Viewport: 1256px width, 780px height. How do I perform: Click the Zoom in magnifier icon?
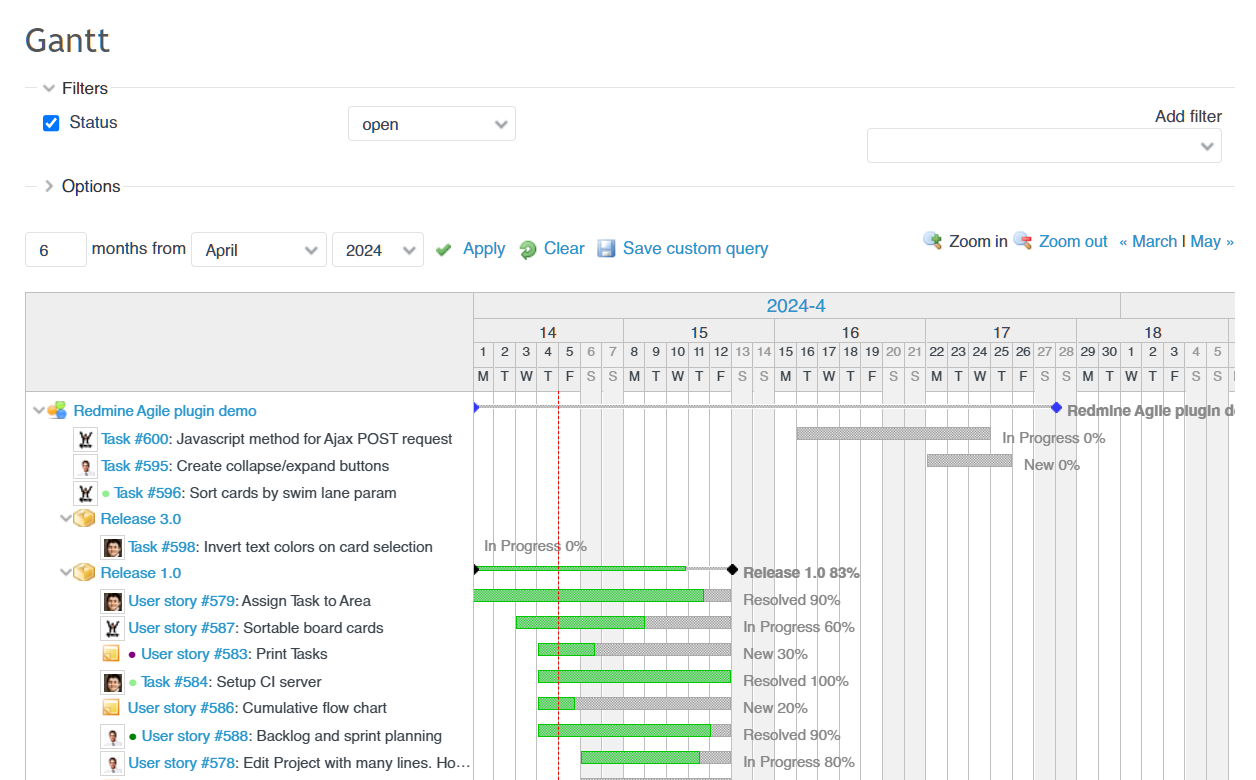pos(933,241)
